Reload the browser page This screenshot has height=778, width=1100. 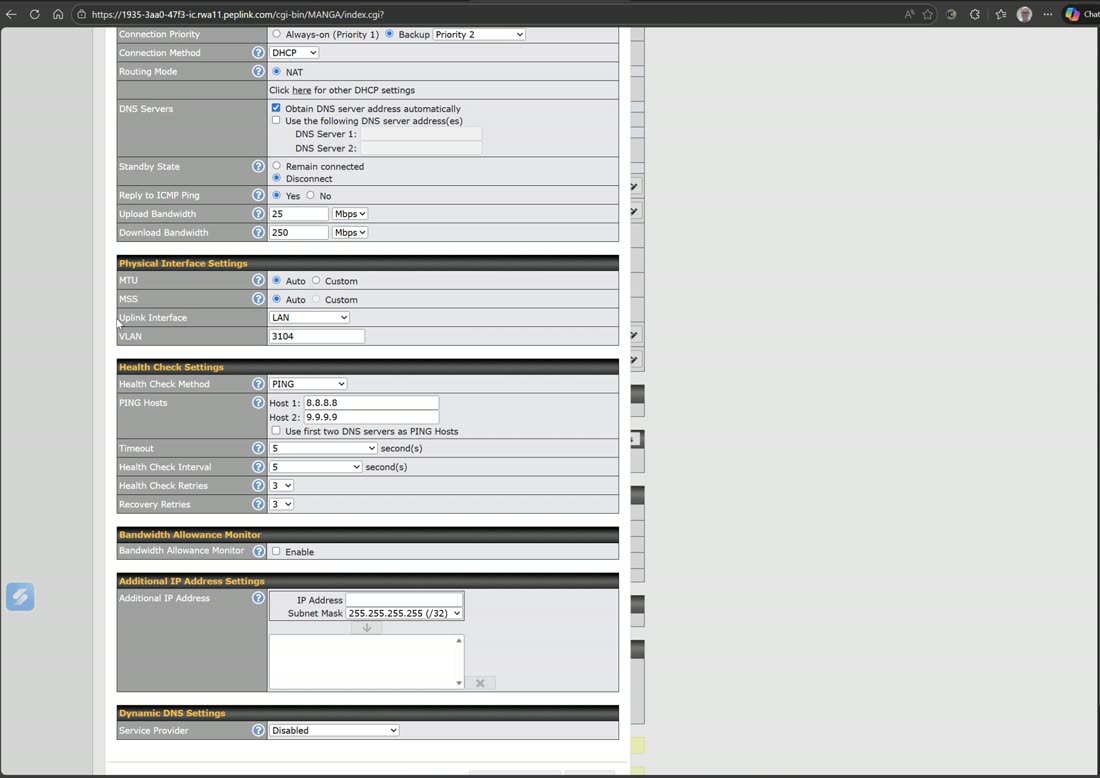tap(34, 14)
